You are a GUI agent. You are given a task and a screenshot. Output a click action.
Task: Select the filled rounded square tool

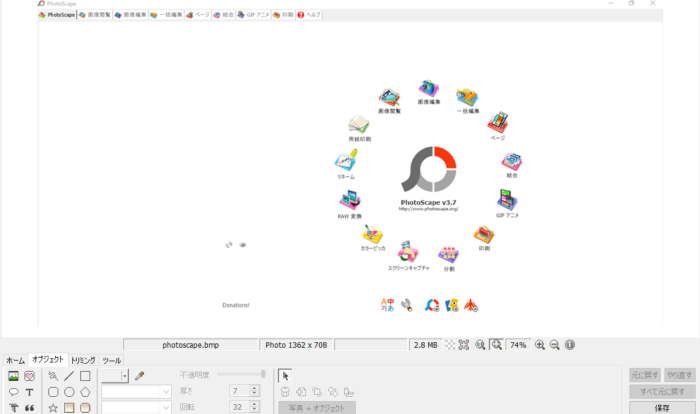tap(85, 408)
